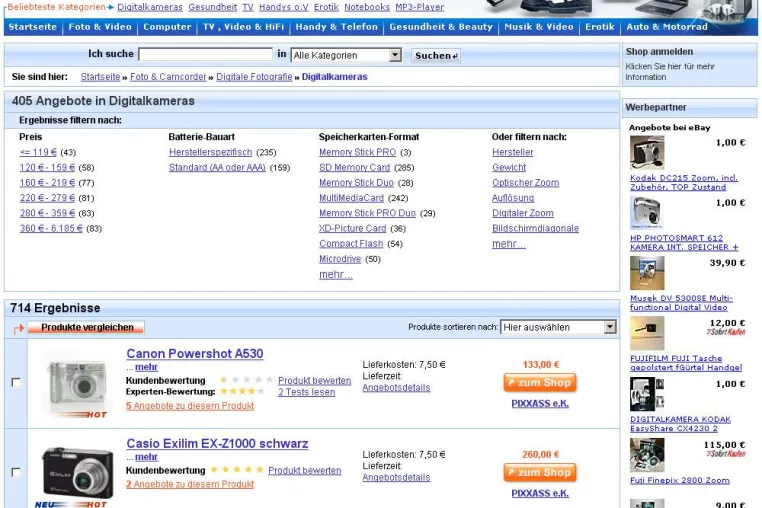Filter by Memory Stick PRO Duo format
The width and height of the screenshot is (762, 508).
pyautogui.click(x=367, y=213)
